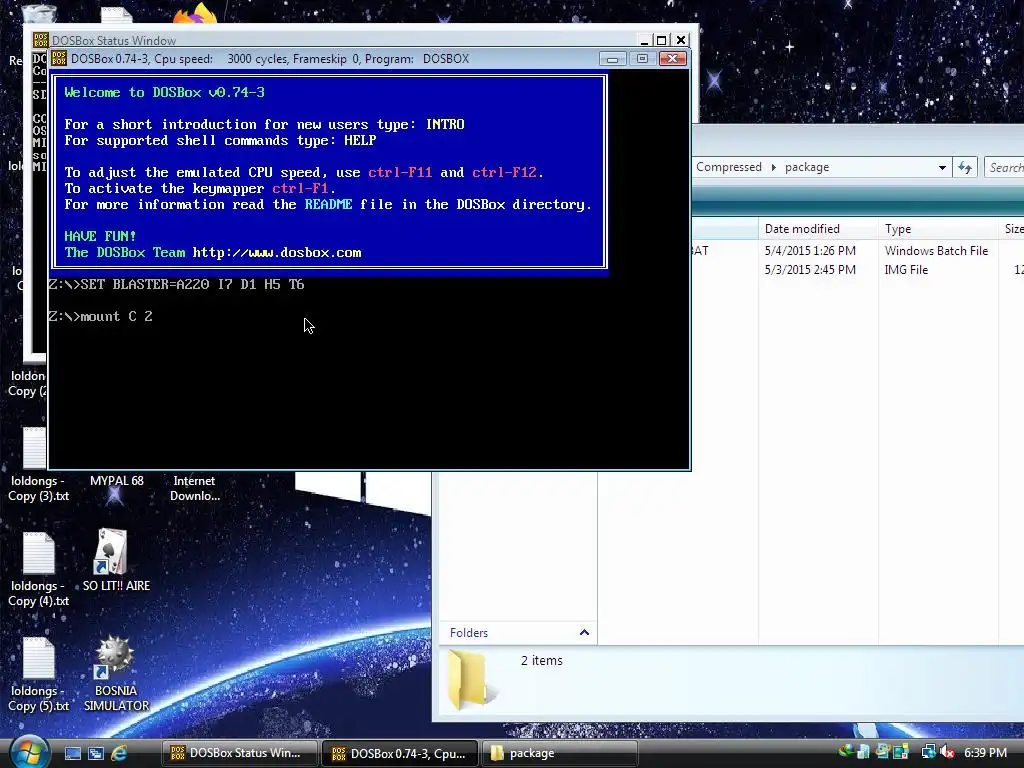
Task: Select the Internet Downlo... desktop shortcut label
Action: click(x=195, y=488)
